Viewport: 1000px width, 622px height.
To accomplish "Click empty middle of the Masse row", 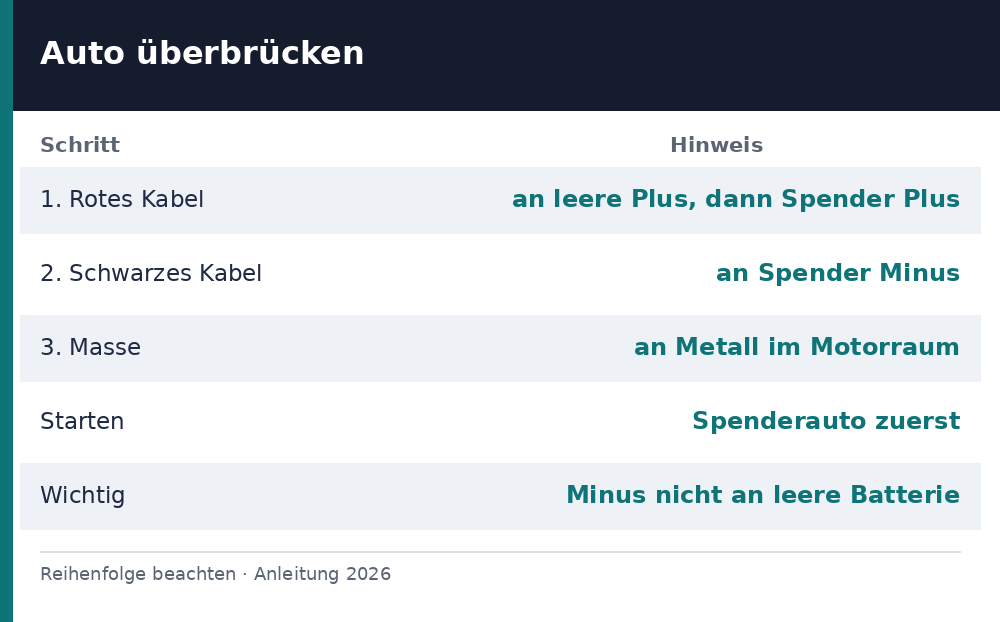I will tap(383, 348).
